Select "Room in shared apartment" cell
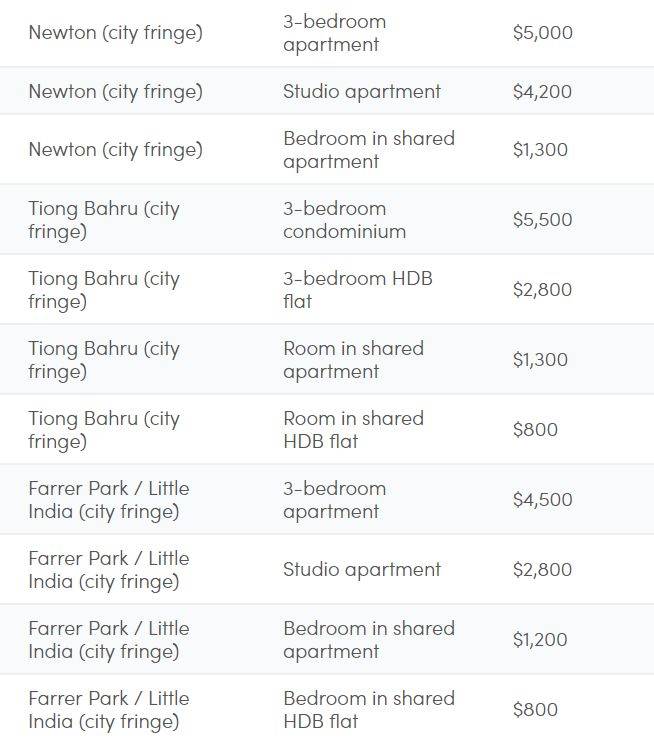Viewport: 654px width, 742px height. click(x=353, y=360)
